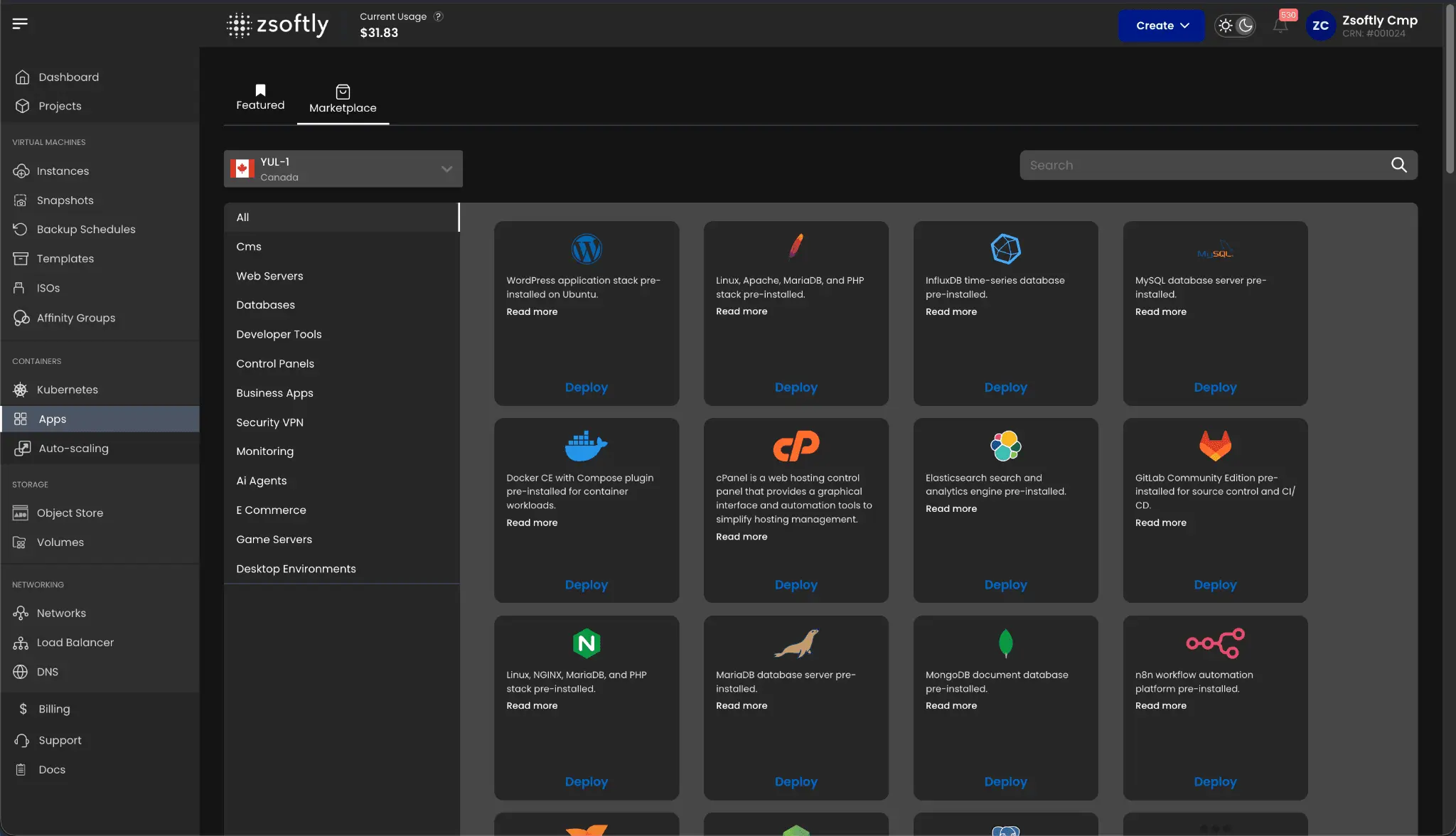
Task: Filter by the Cms category
Action: coord(341,247)
